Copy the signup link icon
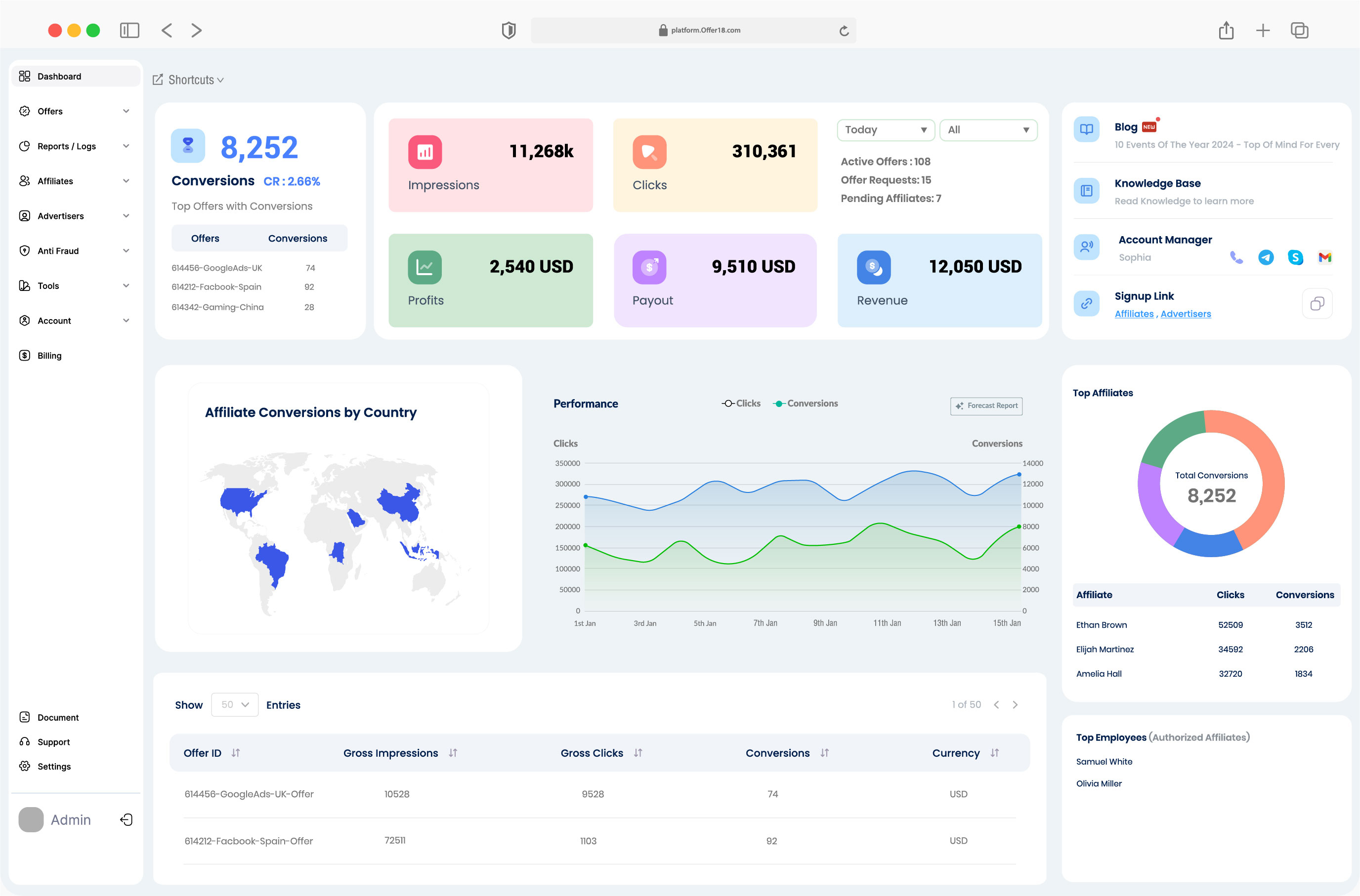Viewport: 1360px width, 896px height. [x=1317, y=303]
